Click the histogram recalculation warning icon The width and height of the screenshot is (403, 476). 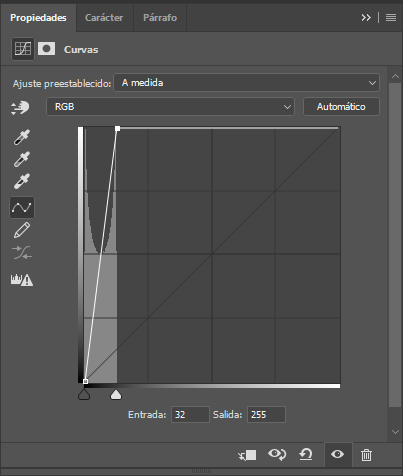pyautogui.click(x=22, y=279)
